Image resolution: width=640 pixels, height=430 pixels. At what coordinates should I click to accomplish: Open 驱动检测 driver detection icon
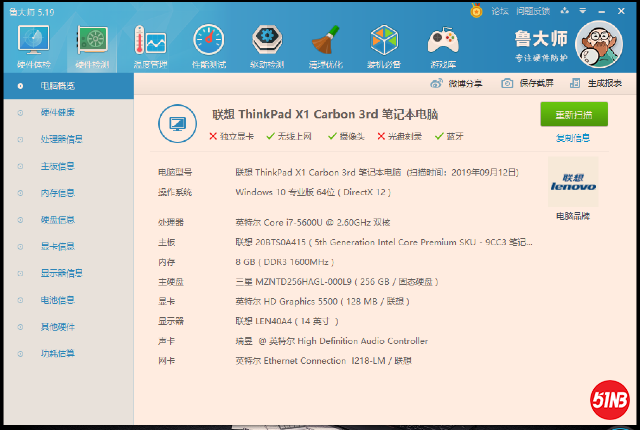tap(266, 44)
